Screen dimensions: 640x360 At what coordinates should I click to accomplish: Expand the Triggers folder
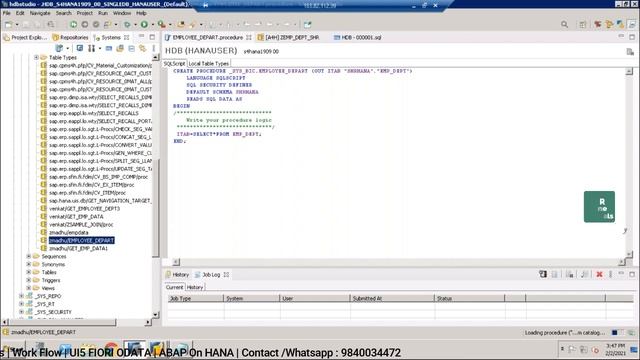click(29, 280)
